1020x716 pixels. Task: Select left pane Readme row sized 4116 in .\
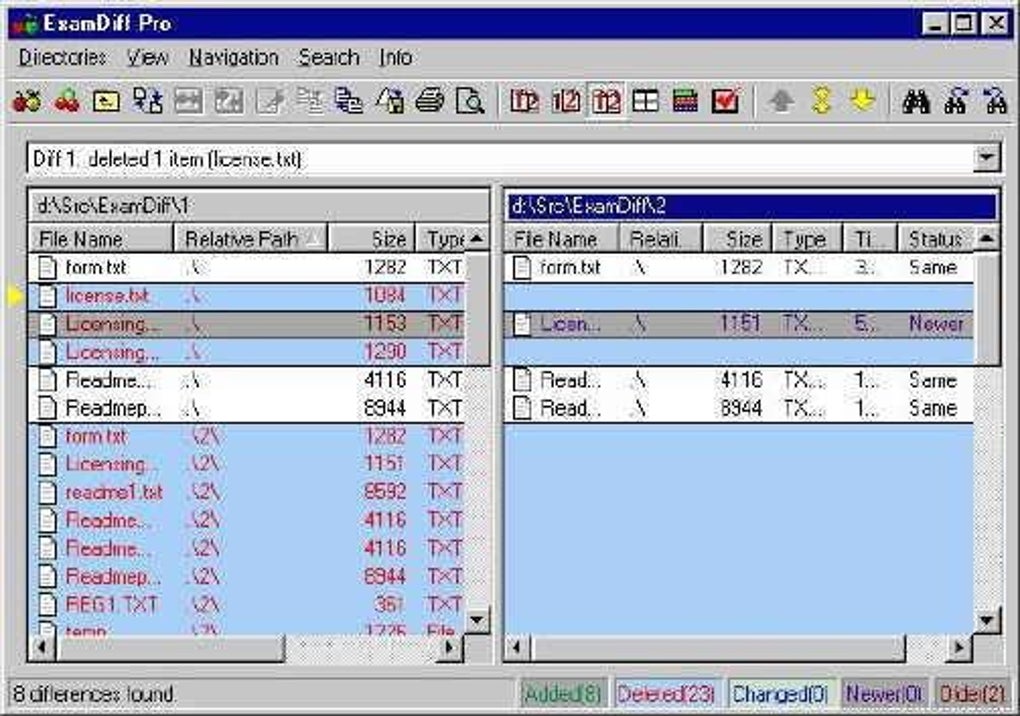(247, 380)
